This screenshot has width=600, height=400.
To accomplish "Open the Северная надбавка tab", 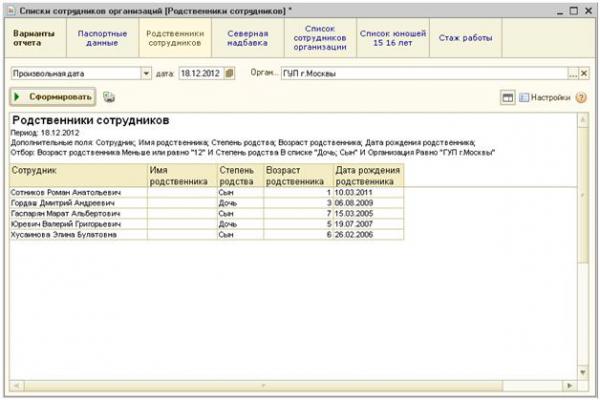I will [x=248, y=38].
